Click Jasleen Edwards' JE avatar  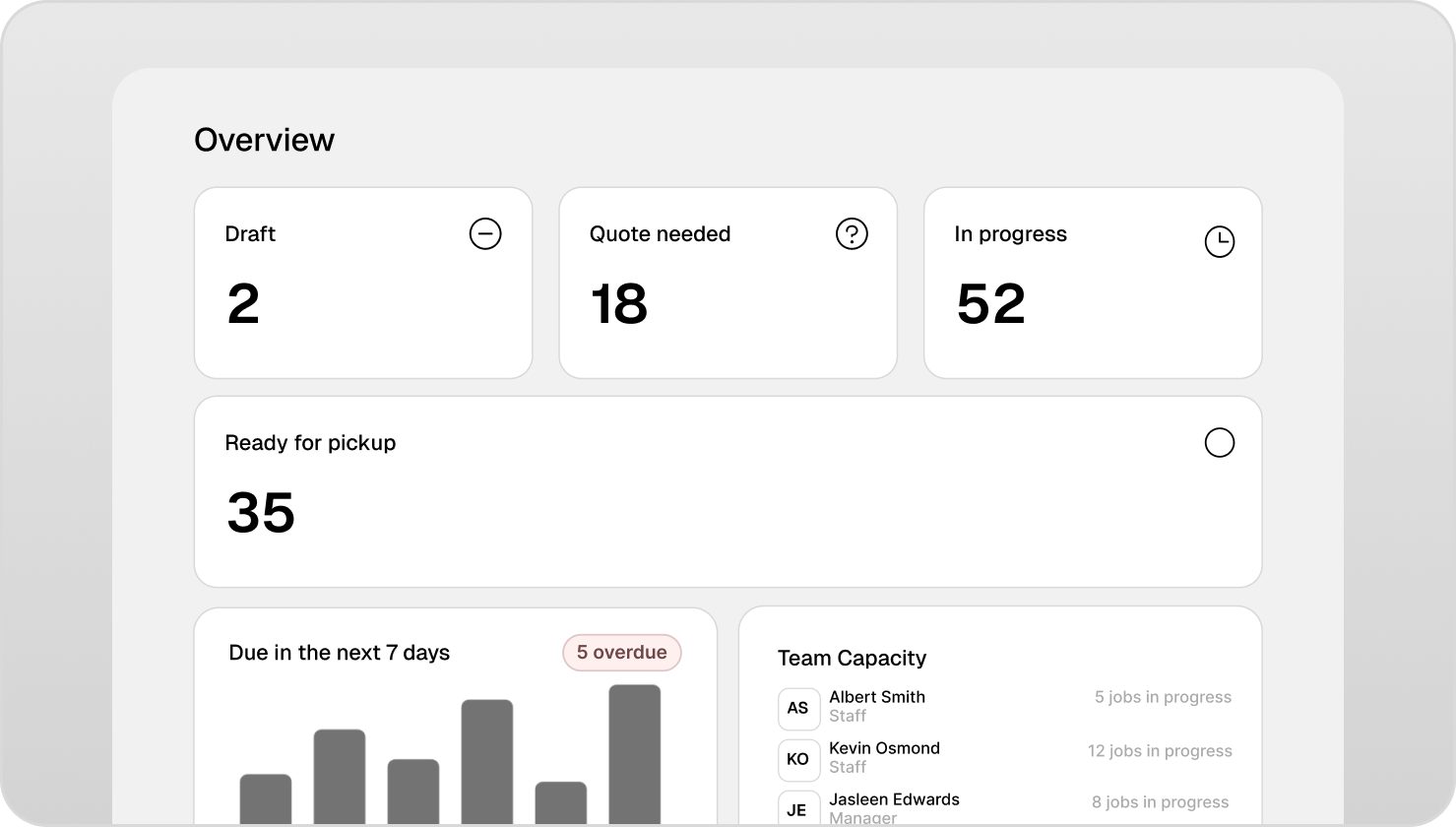coord(798,809)
